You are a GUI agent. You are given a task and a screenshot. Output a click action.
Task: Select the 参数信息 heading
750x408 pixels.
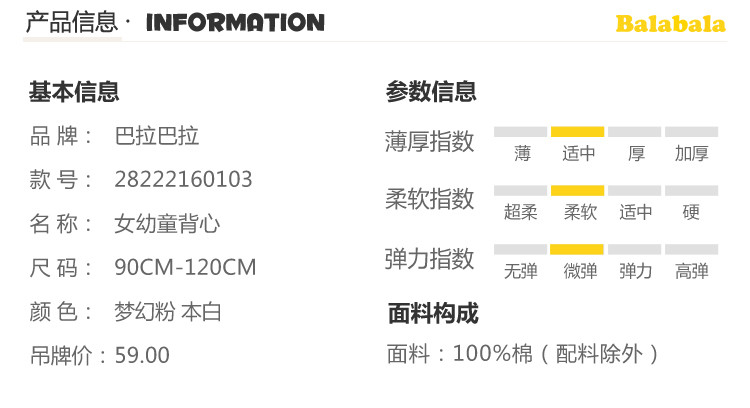pos(431,93)
